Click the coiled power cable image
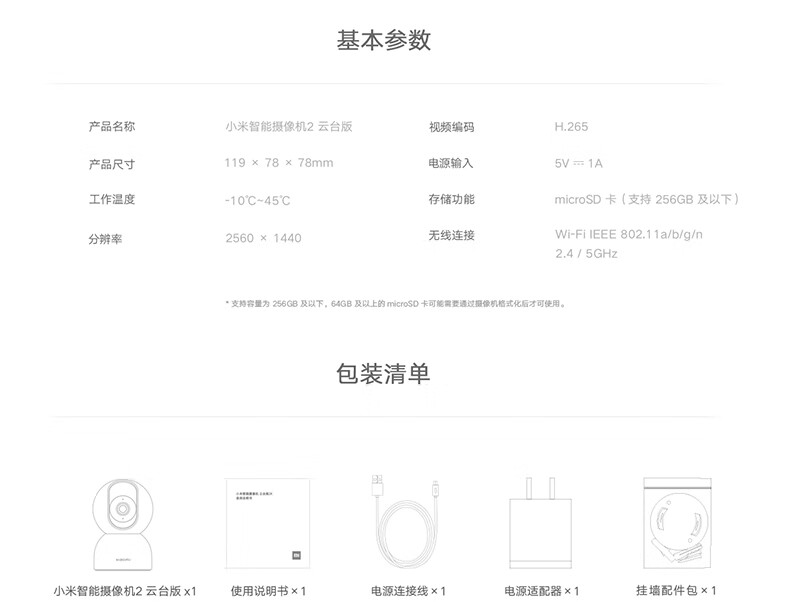Screen dimensions: 790x602 408,522
